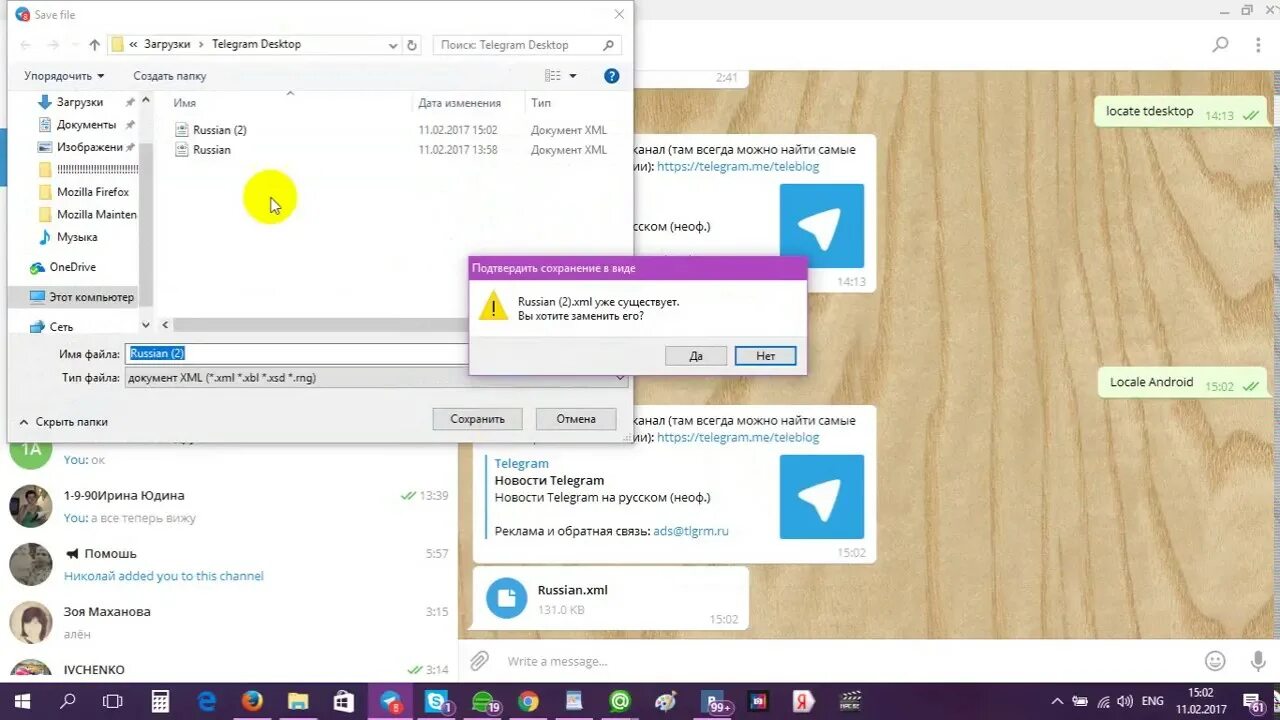
Task: Download the Russian.xml file icon in chat
Action: click(x=506, y=598)
